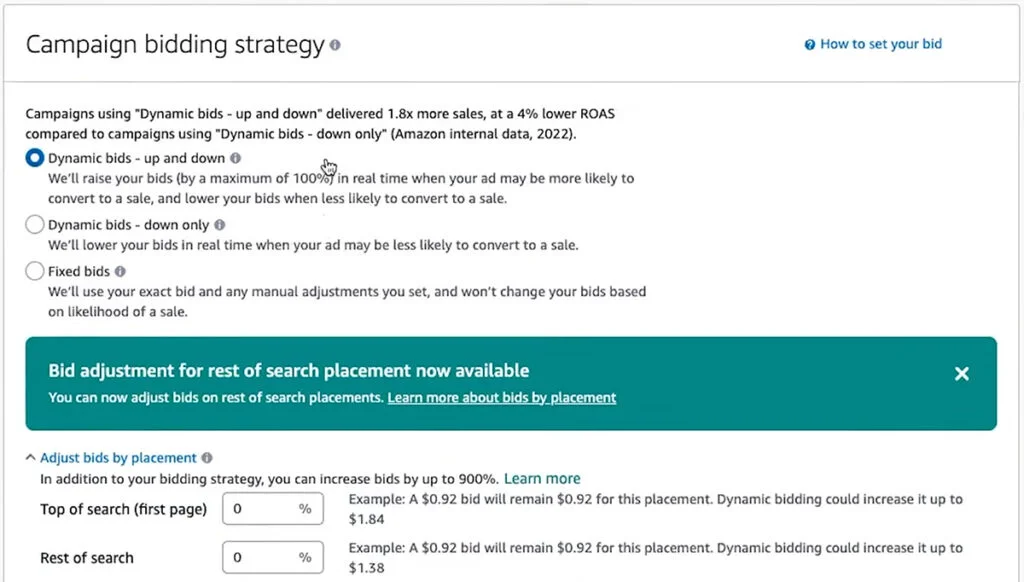This screenshot has width=1024, height=582.
Task: Click the caret icon before Adjust bids by placement
Action: [x=31, y=456]
